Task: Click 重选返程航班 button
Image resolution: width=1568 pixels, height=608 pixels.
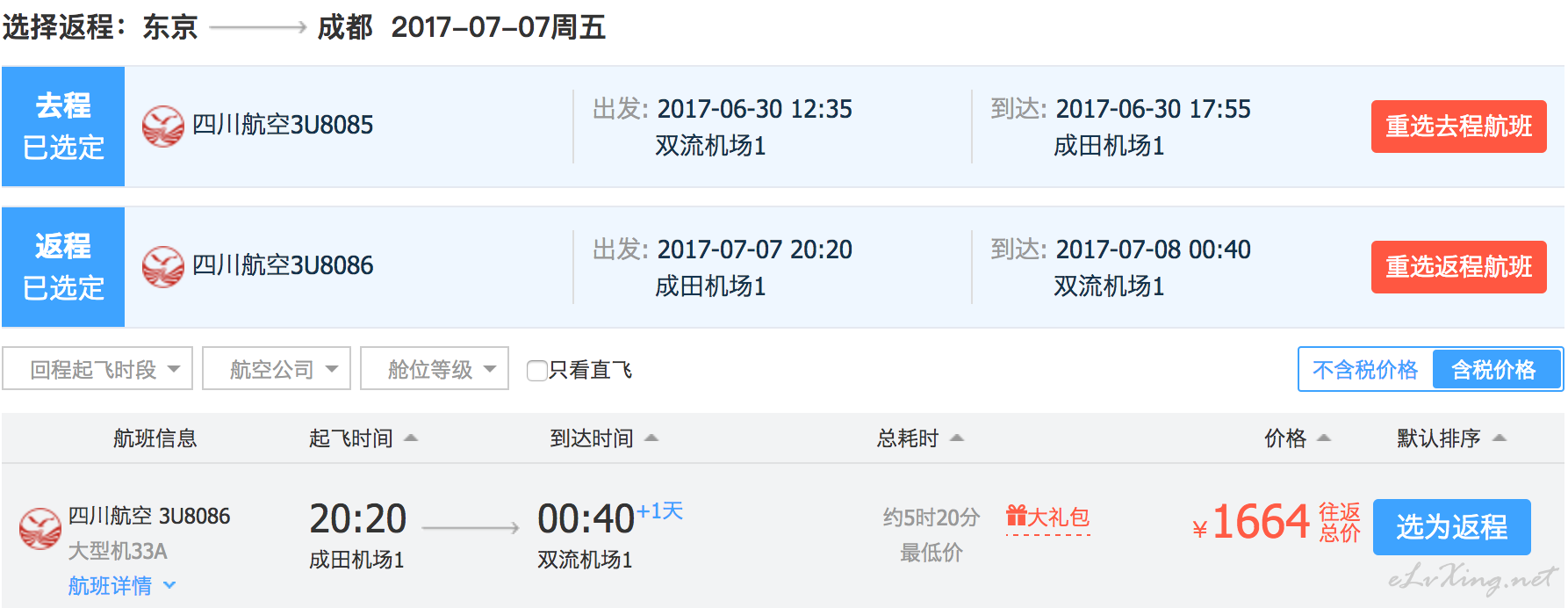Action: pos(1459,267)
